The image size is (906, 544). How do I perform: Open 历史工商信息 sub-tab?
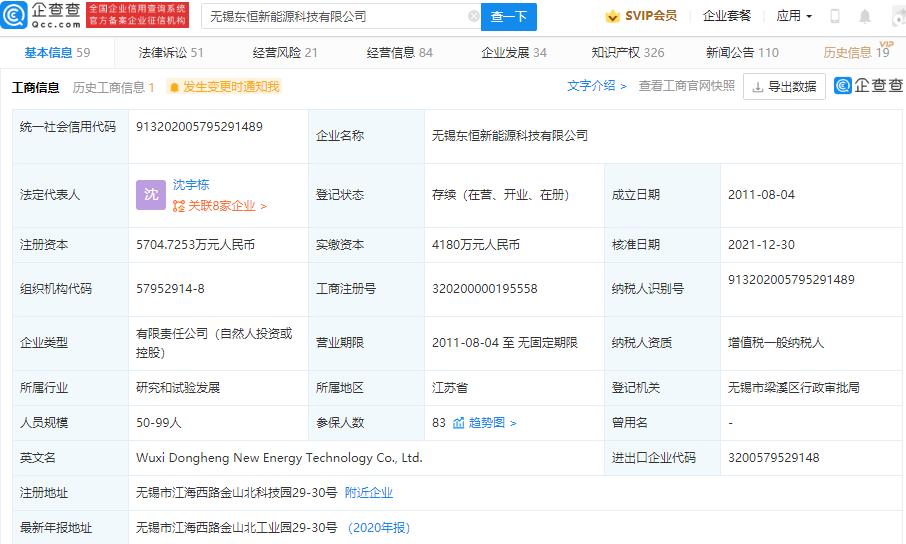[113, 87]
